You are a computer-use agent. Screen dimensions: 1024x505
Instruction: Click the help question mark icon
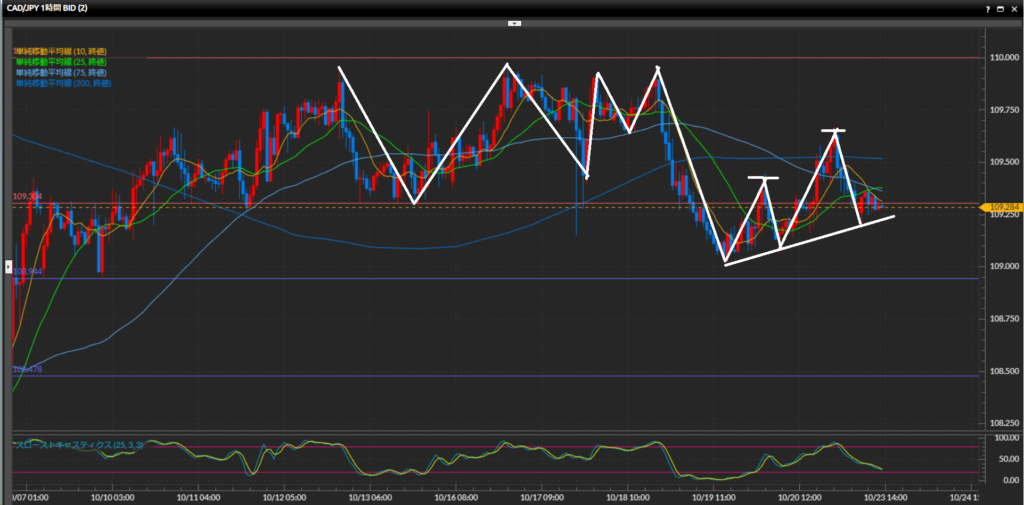(x=987, y=8)
